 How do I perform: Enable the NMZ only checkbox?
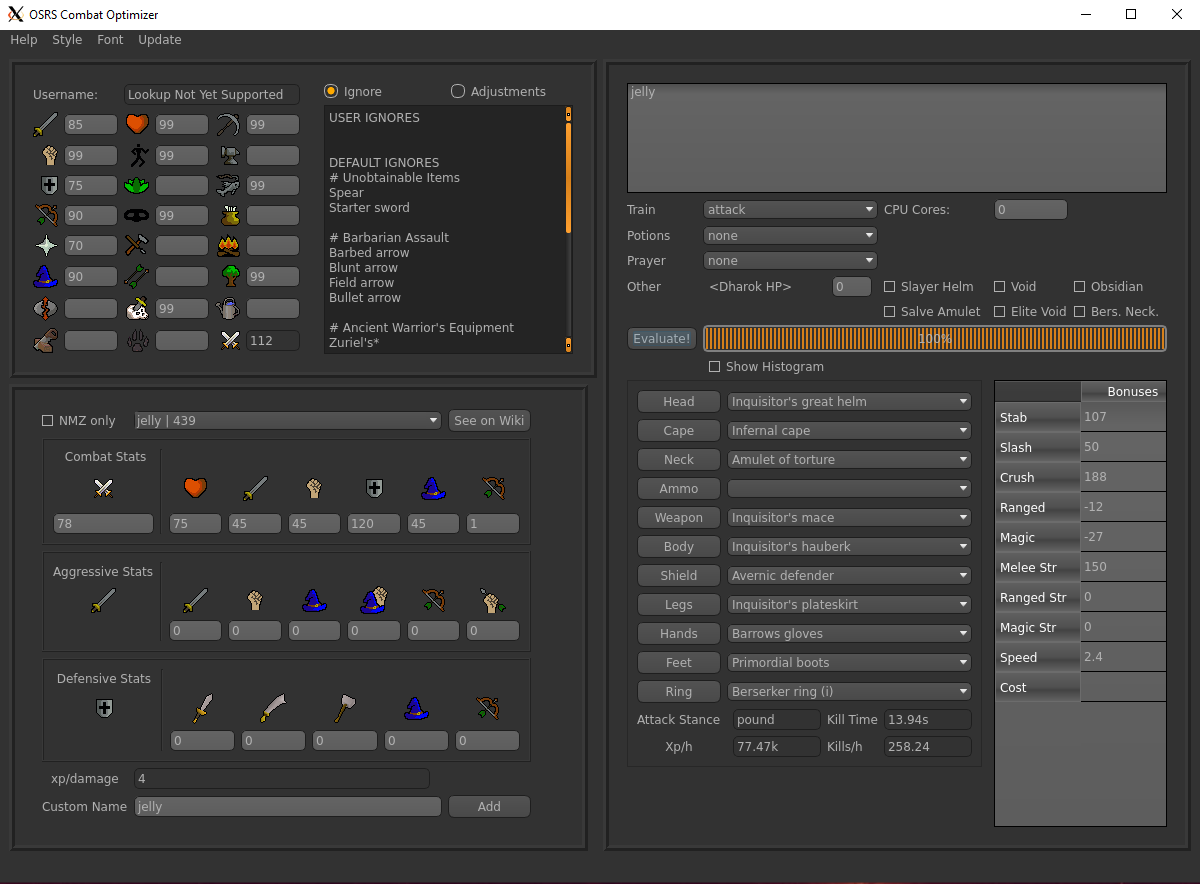click(47, 421)
